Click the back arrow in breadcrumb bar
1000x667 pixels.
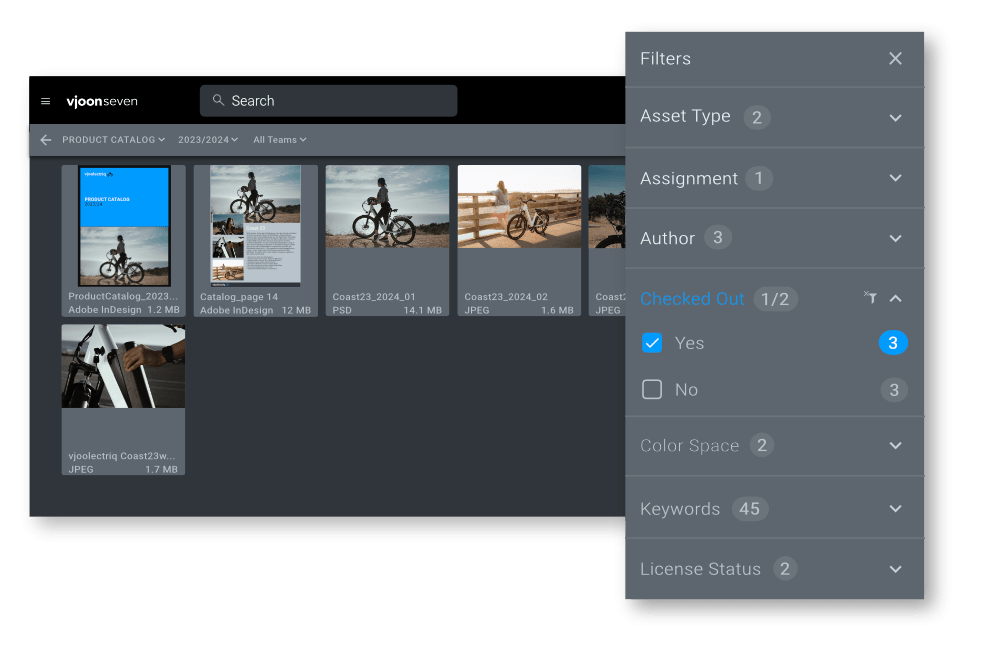point(45,140)
